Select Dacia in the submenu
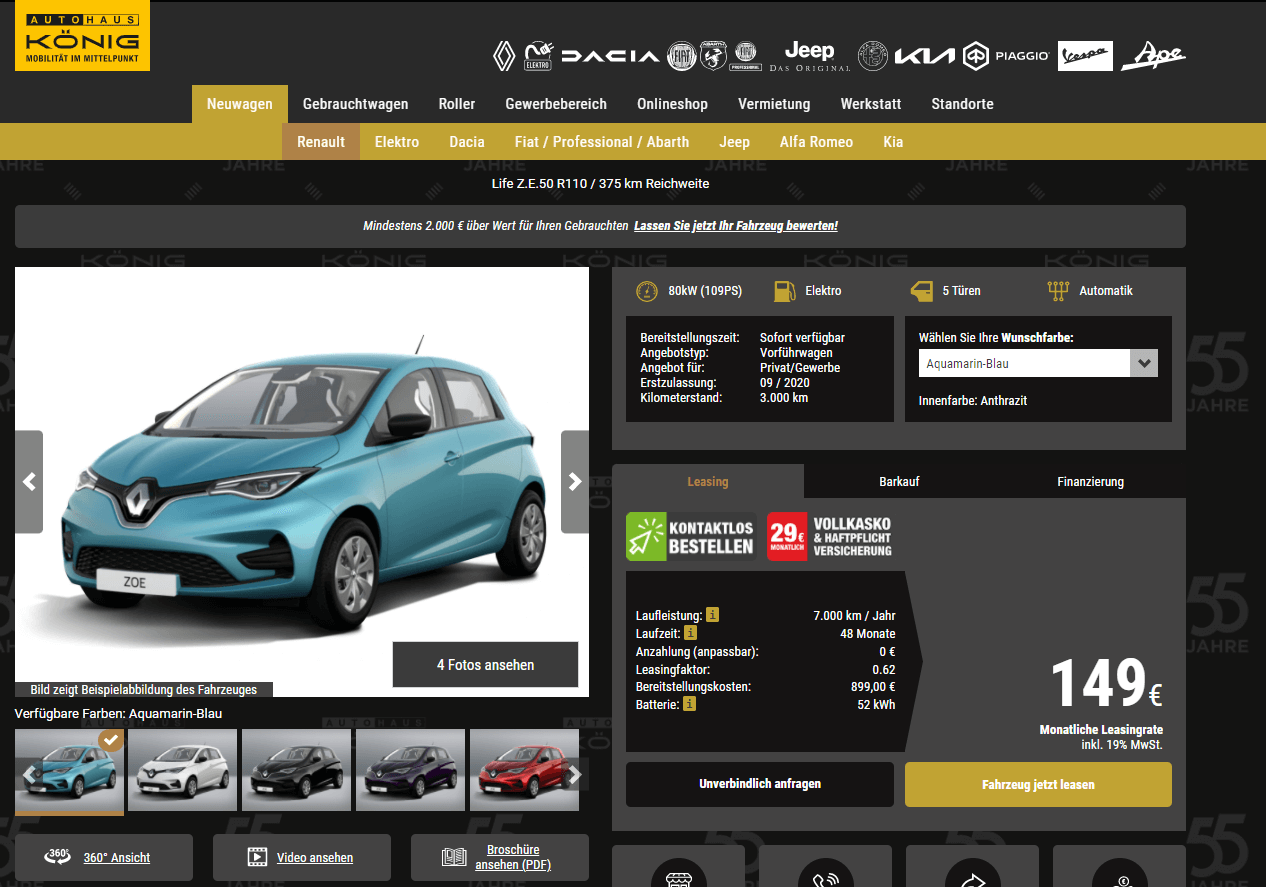 [x=467, y=142]
